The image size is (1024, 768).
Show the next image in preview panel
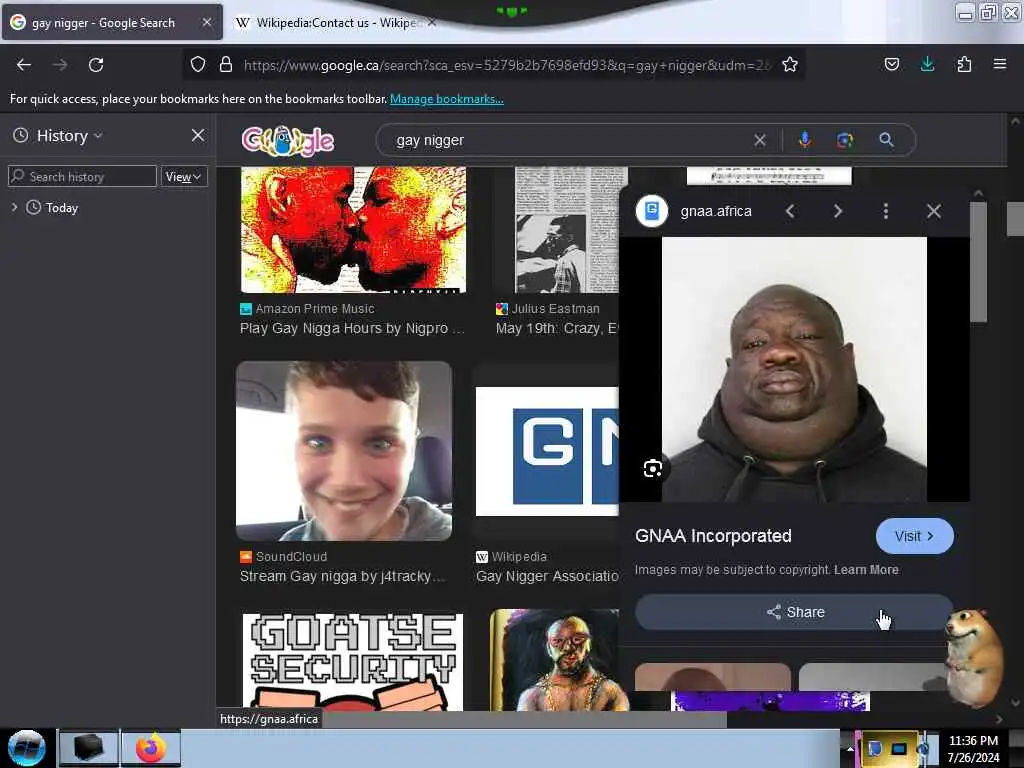click(838, 211)
